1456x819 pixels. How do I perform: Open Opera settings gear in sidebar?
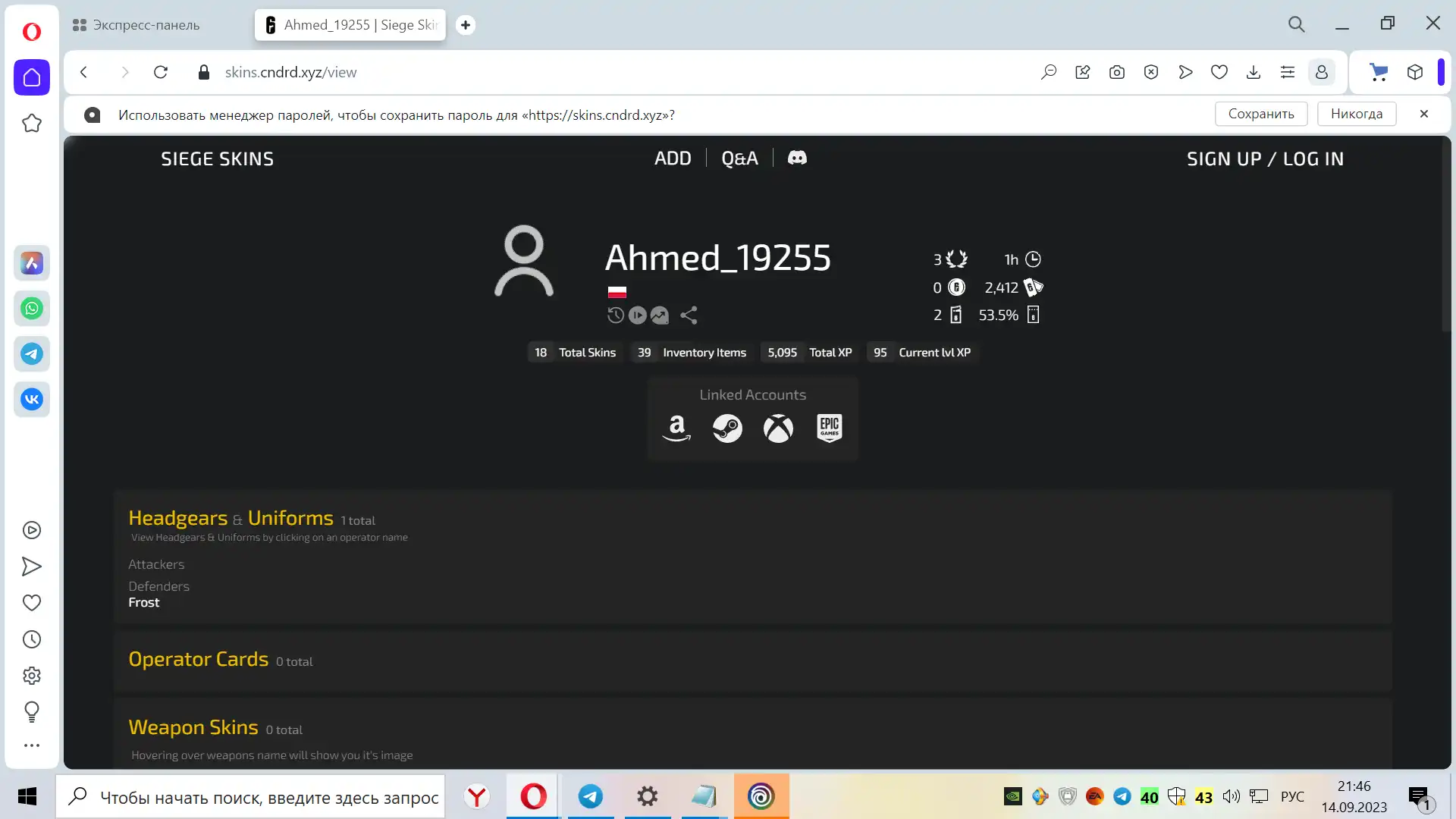pos(32,676)
